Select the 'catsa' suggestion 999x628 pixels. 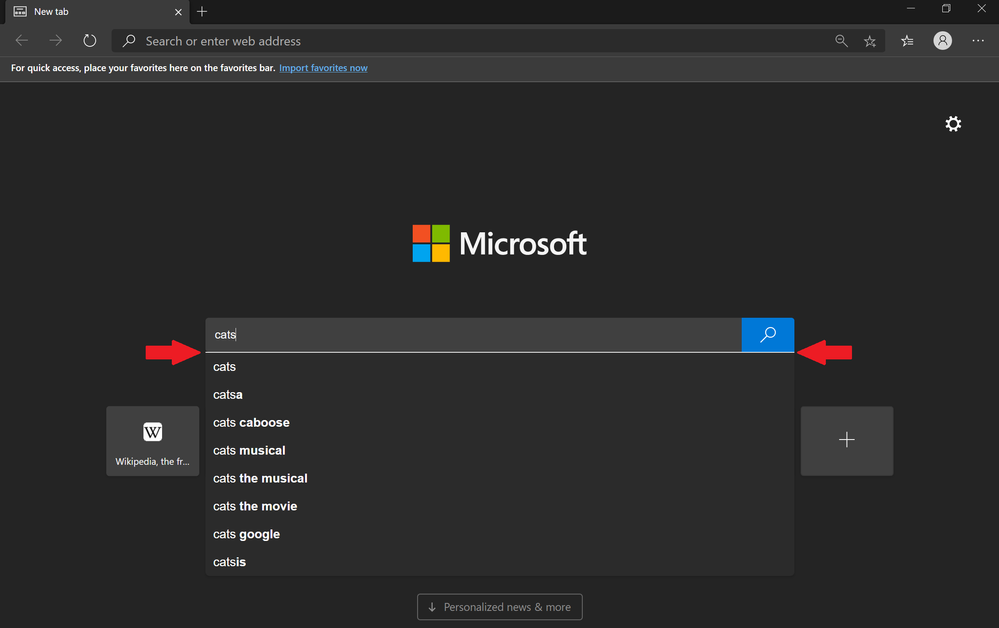(x=500, y=395)
